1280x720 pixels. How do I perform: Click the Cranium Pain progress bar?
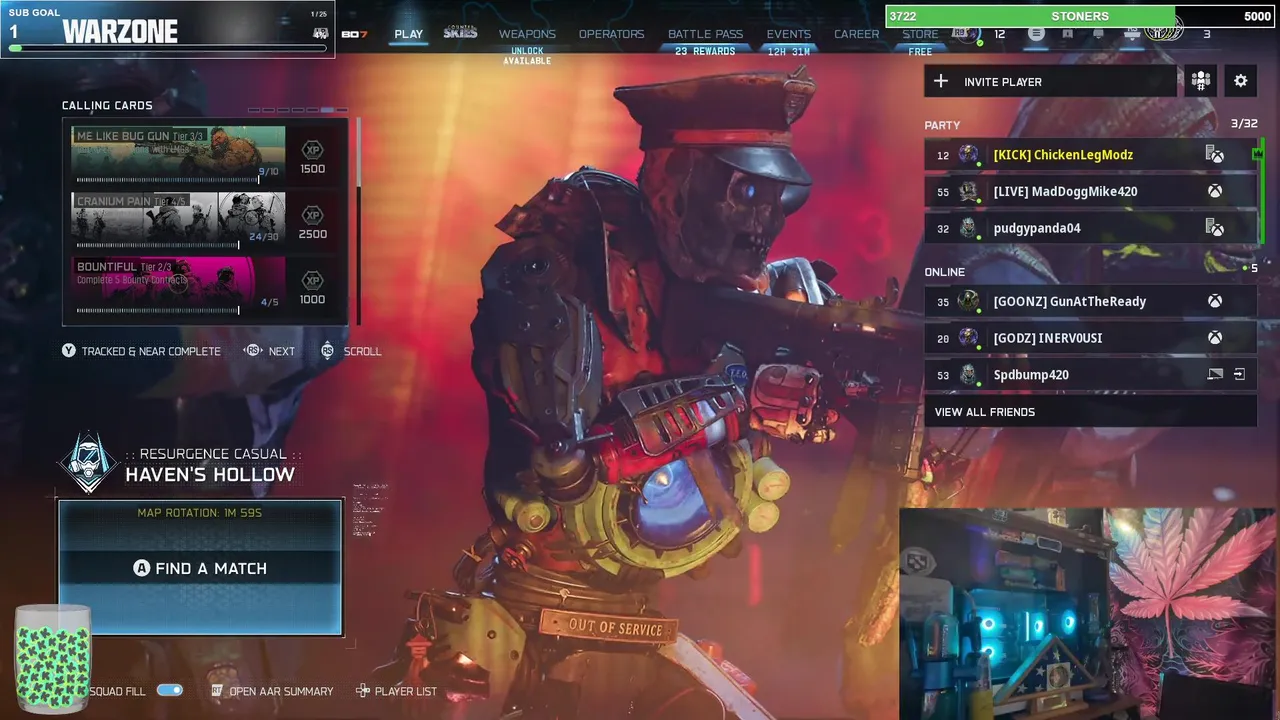[x=158, y=245]
